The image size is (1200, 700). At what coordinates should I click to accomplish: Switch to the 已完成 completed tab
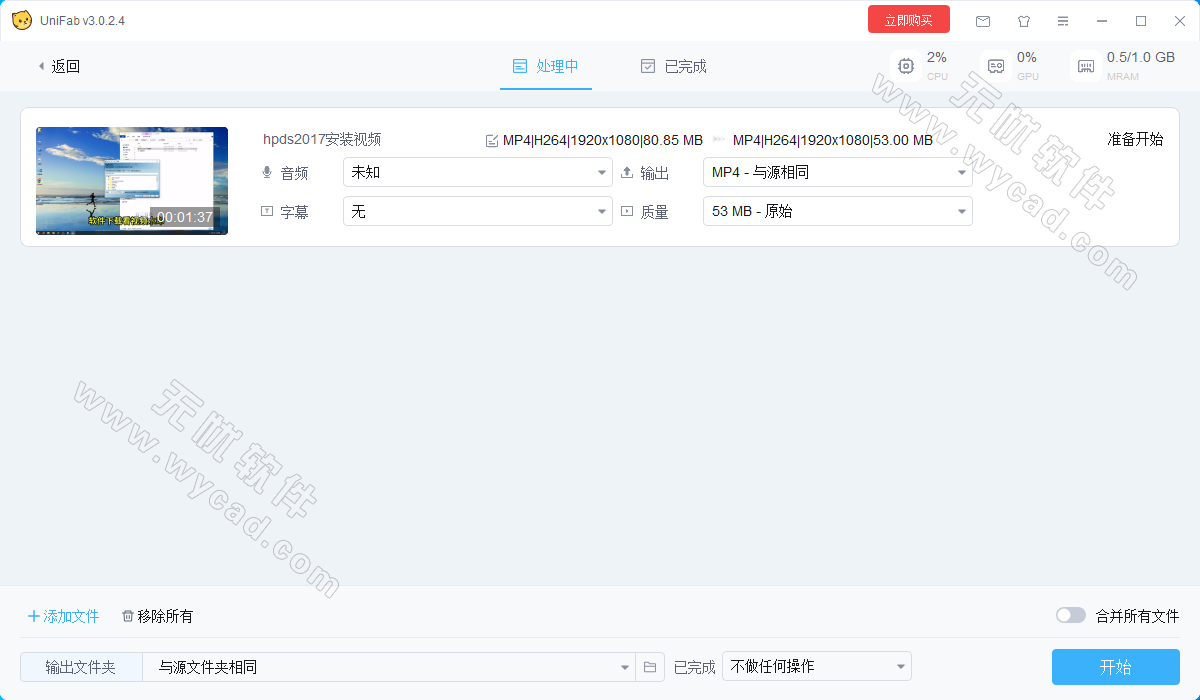[x=674, y=66]
